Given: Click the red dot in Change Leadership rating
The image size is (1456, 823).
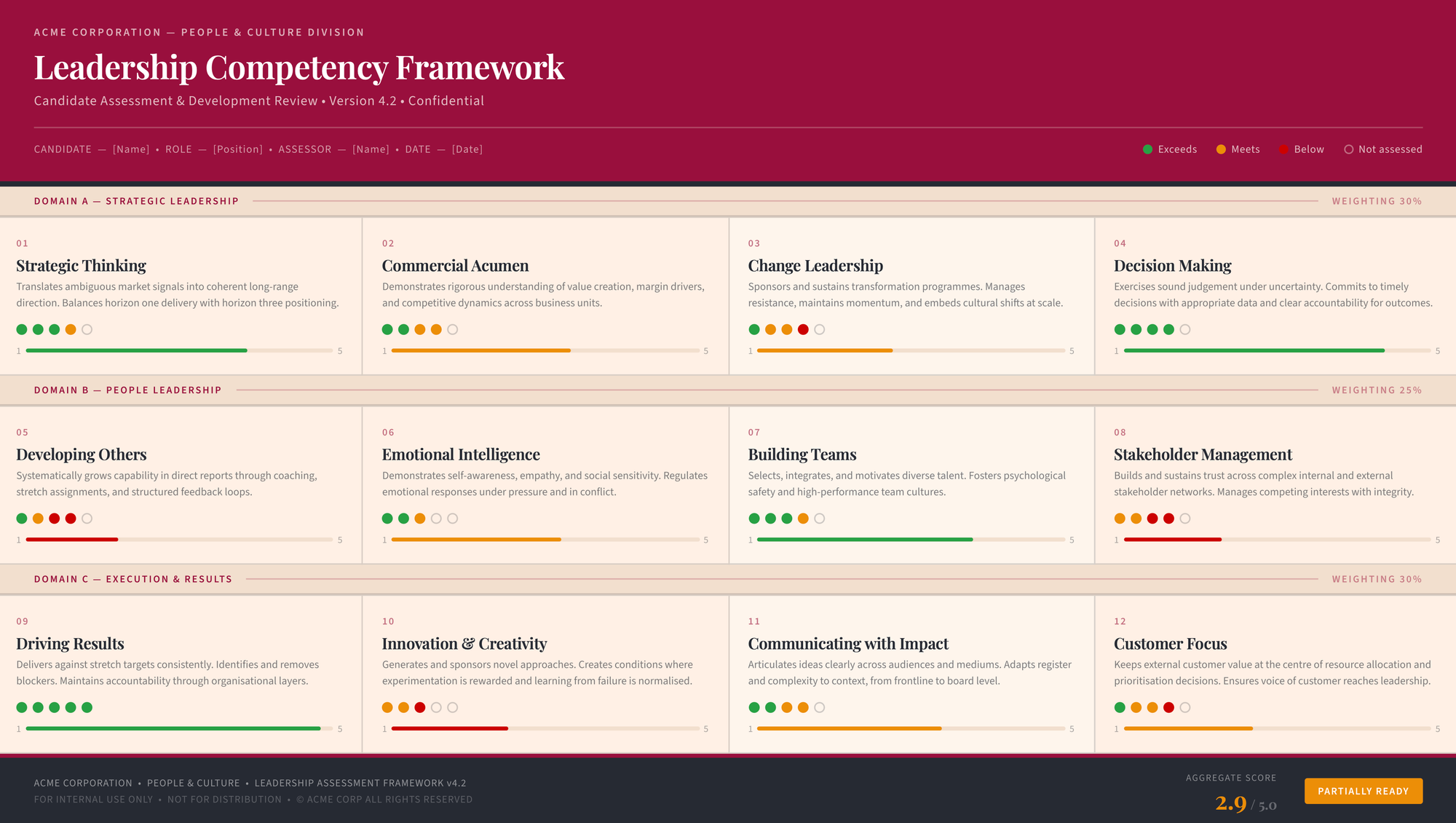Looking at the screenshot, I should 803,330.
